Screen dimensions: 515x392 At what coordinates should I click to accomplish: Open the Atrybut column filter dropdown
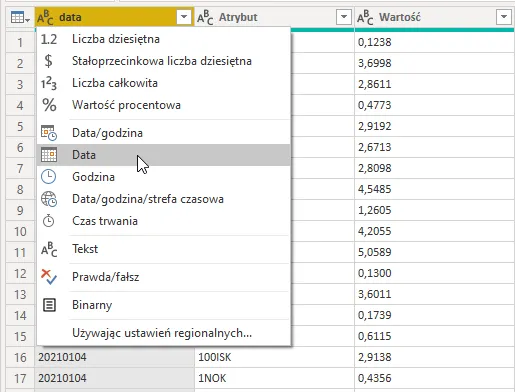[x=344, y=17]
